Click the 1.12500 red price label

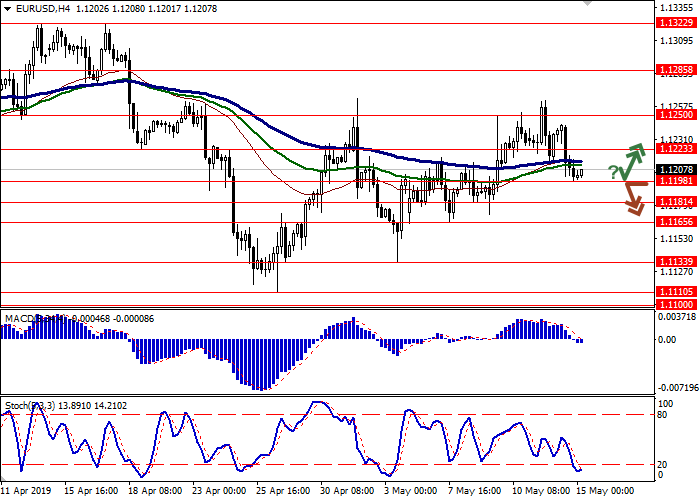point(676,115)
